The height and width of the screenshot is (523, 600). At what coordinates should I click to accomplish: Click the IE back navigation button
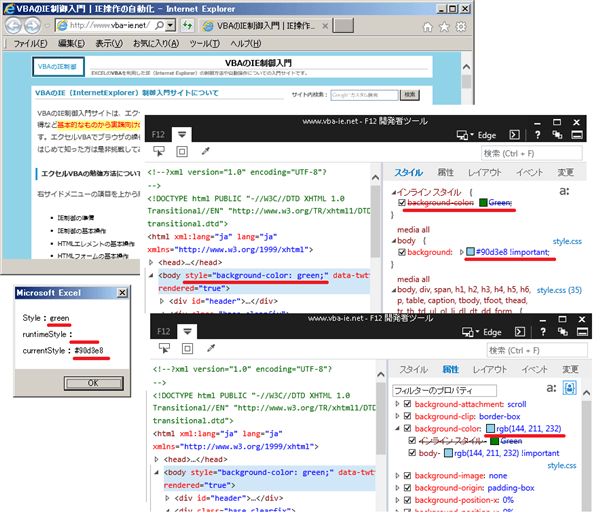(x=13, y=26)
